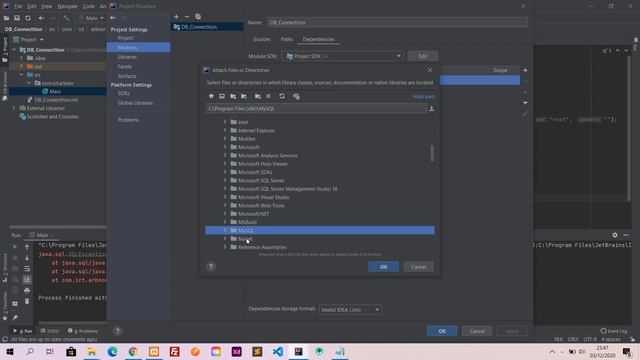640x360 pixels.
Task: Click the back arrow in Project Structure
Action: (113, 18)
